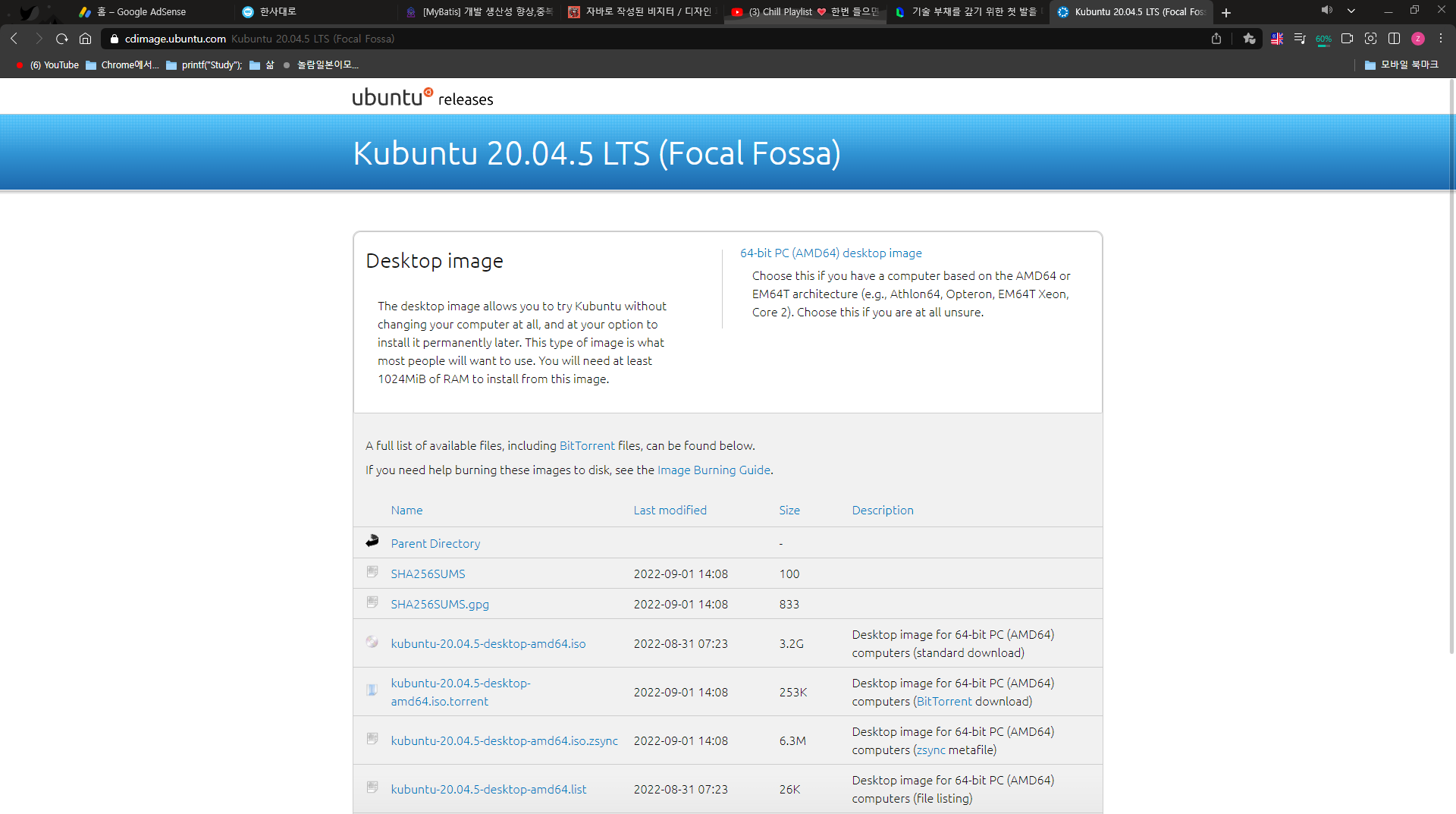Click the tab audio speaker icon
1456x814 pixels.
point(1326,11)
